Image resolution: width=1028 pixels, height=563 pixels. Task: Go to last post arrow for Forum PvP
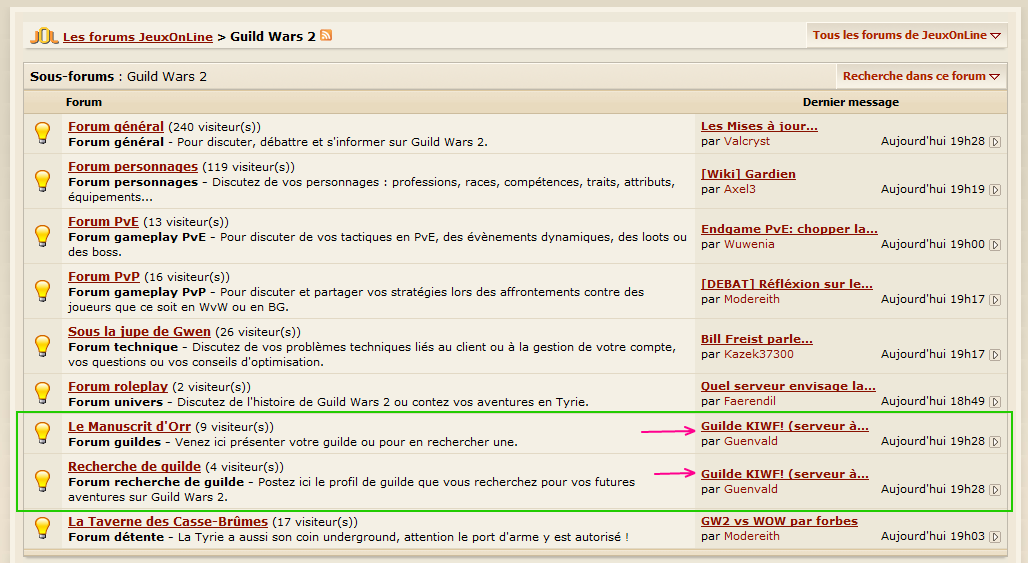point(995,300)
